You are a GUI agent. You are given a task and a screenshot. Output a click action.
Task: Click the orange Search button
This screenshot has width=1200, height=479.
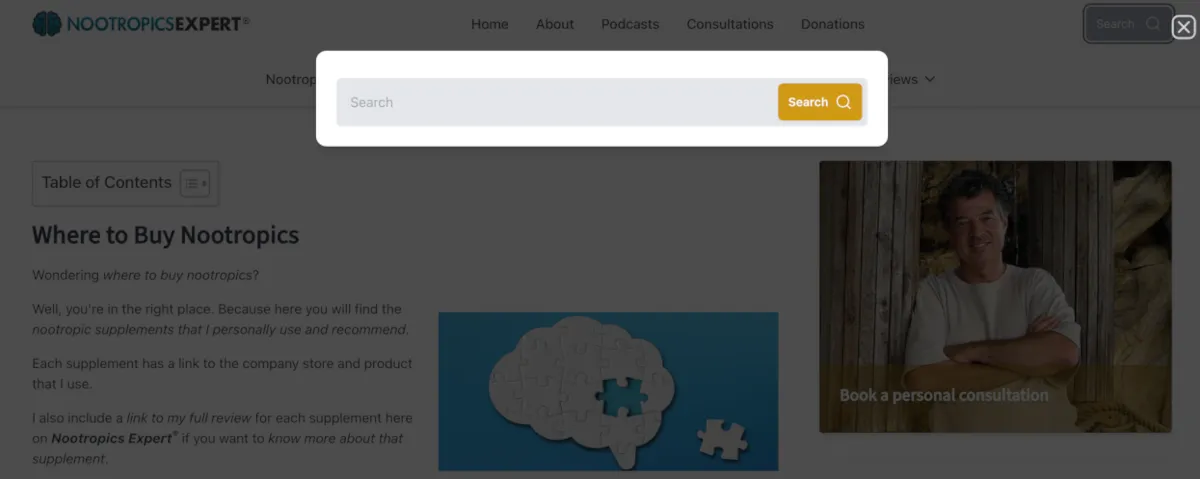click(x=819, y=102)
